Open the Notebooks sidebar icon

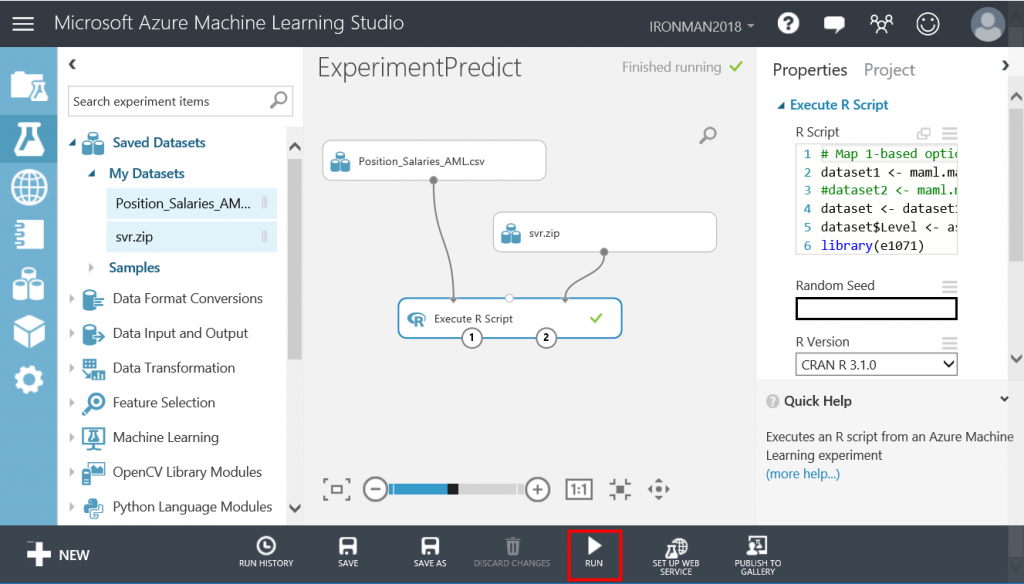(x=29, y=235)
